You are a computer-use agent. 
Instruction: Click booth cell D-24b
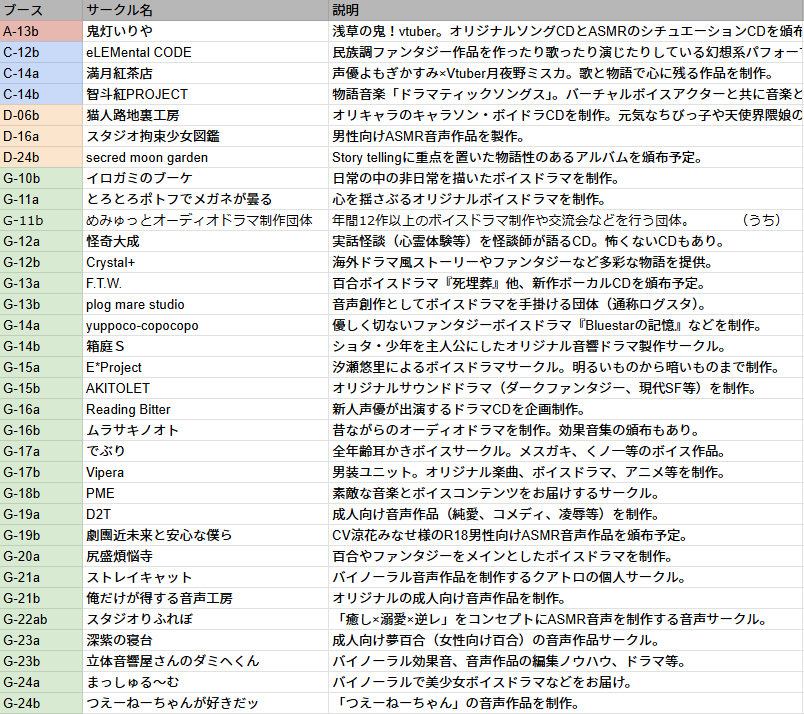[41, 157]
